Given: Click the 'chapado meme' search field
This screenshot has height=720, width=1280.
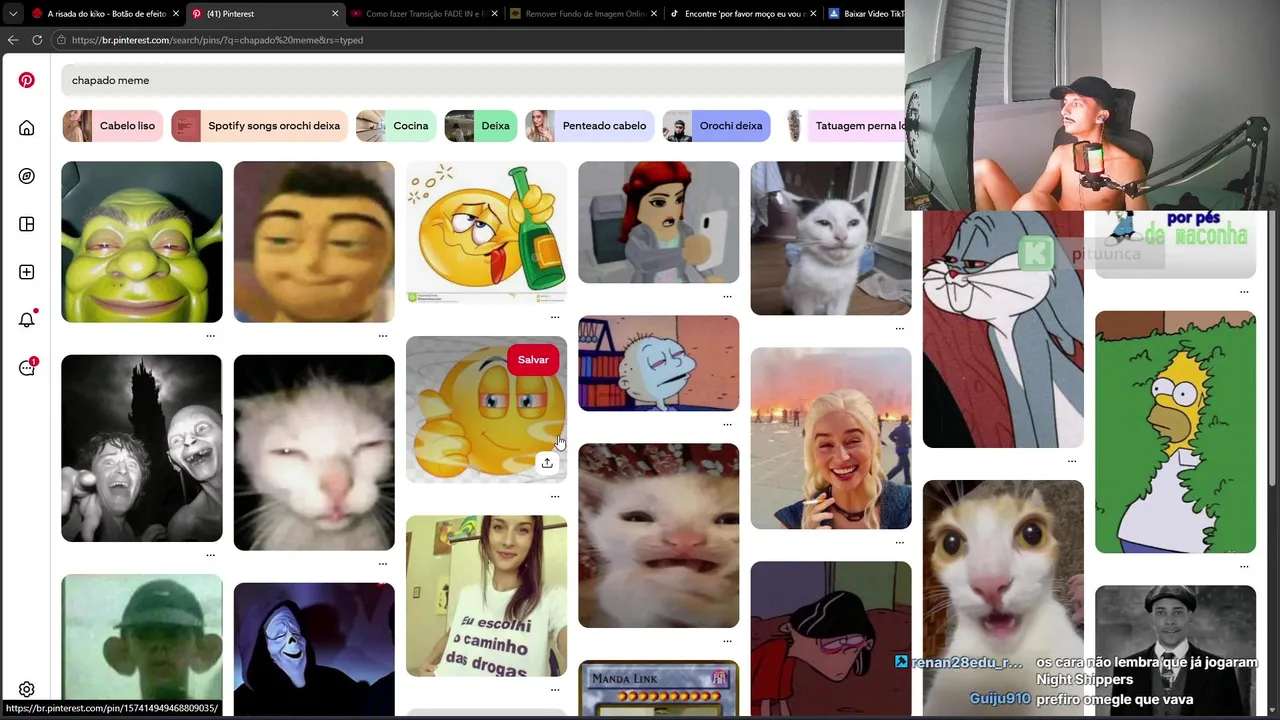Looking at the screenshot, I should pyautogui.click(x=482, y=80).
